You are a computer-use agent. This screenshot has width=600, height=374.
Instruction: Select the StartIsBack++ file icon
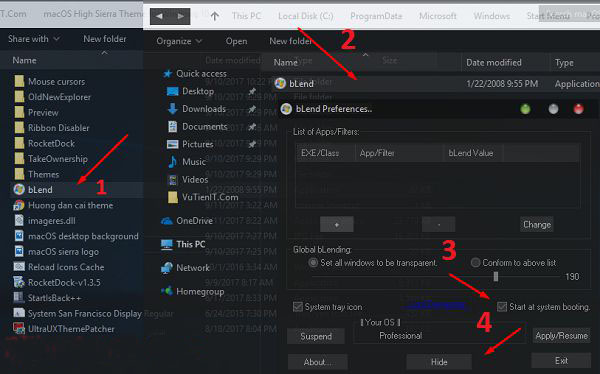coord(19,298)
